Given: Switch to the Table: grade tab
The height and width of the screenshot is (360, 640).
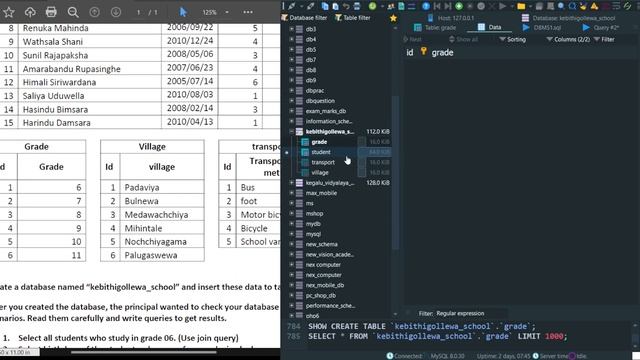Looking at the screenshot, I should click(435, 27).
